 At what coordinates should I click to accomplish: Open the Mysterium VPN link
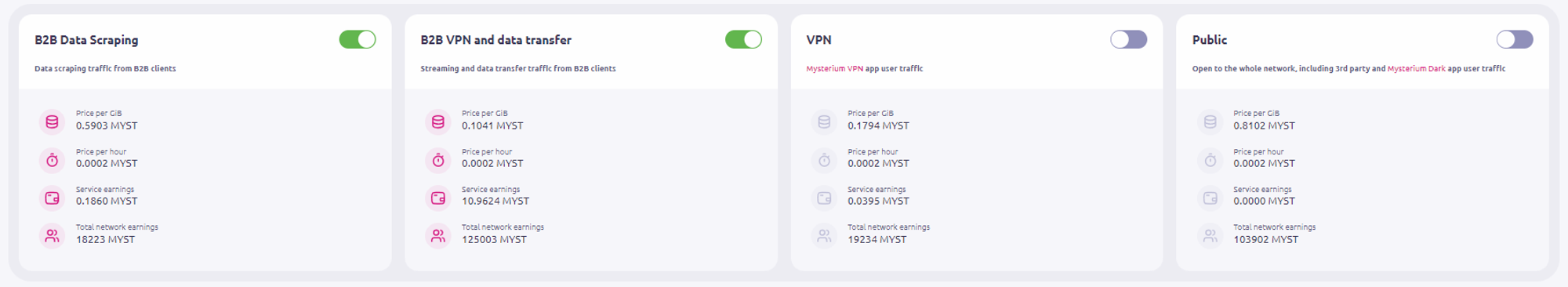834,69
